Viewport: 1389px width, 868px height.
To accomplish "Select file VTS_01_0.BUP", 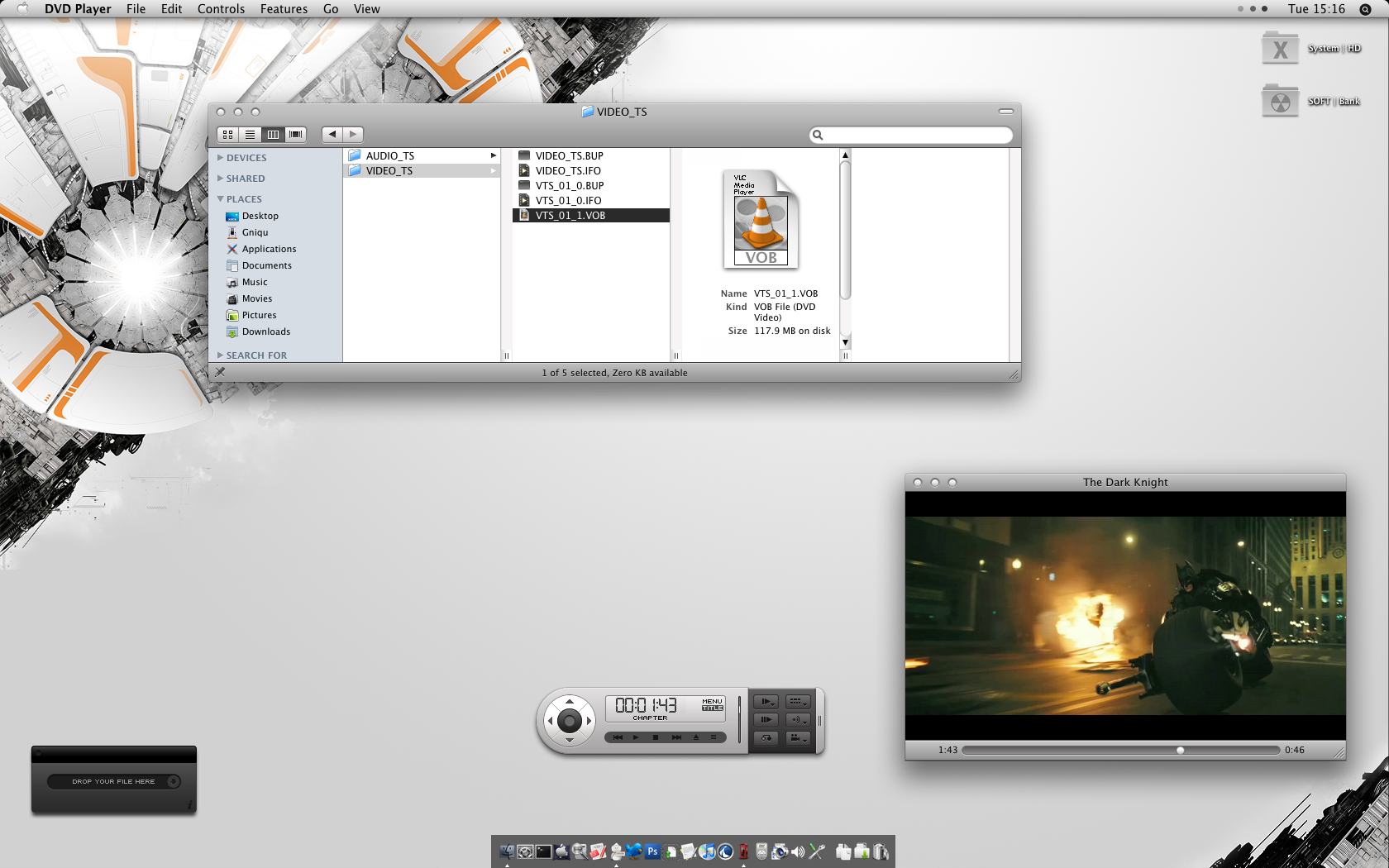I will [x=591, y=185].
